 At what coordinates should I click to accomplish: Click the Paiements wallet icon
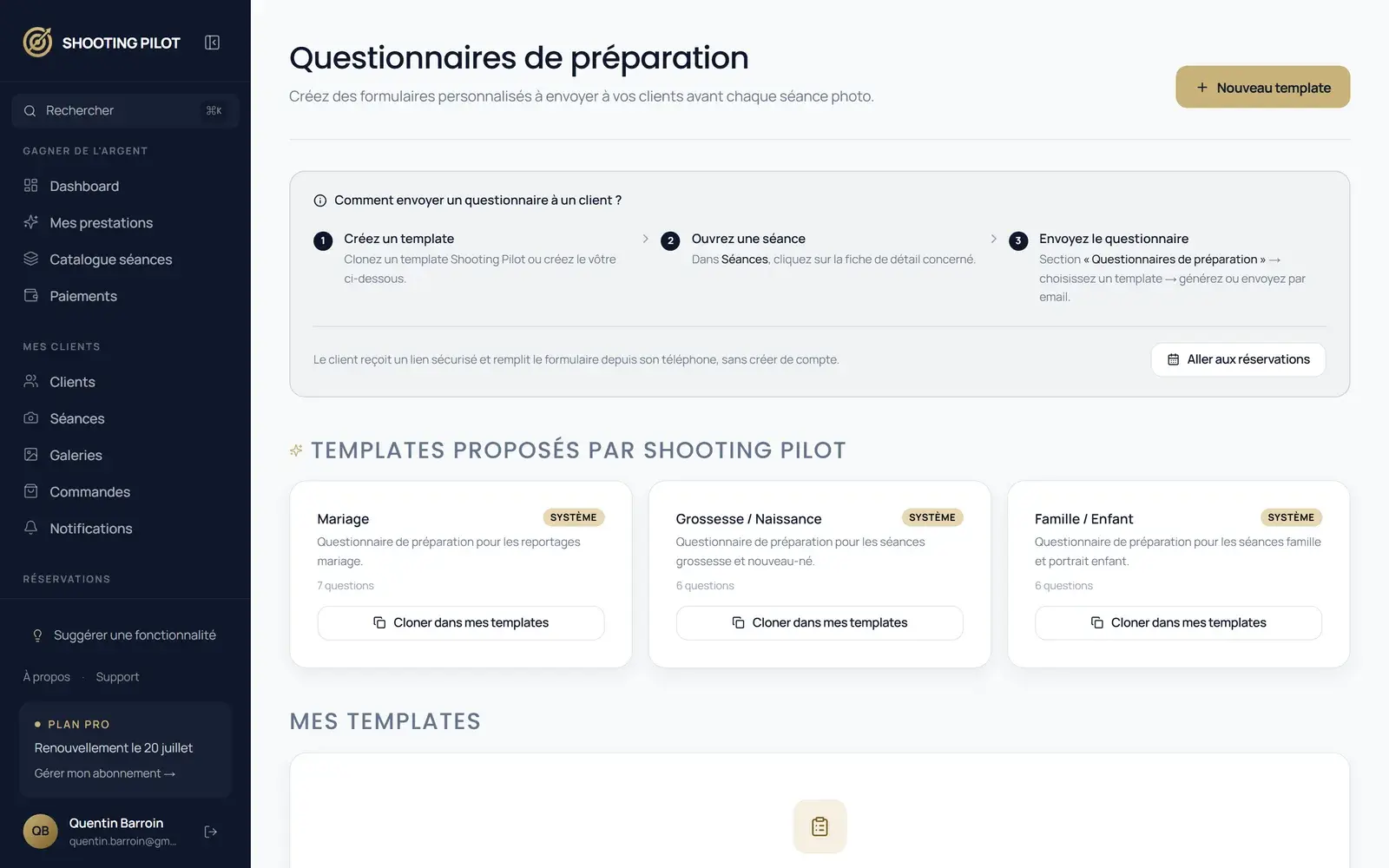coord(31,295)
